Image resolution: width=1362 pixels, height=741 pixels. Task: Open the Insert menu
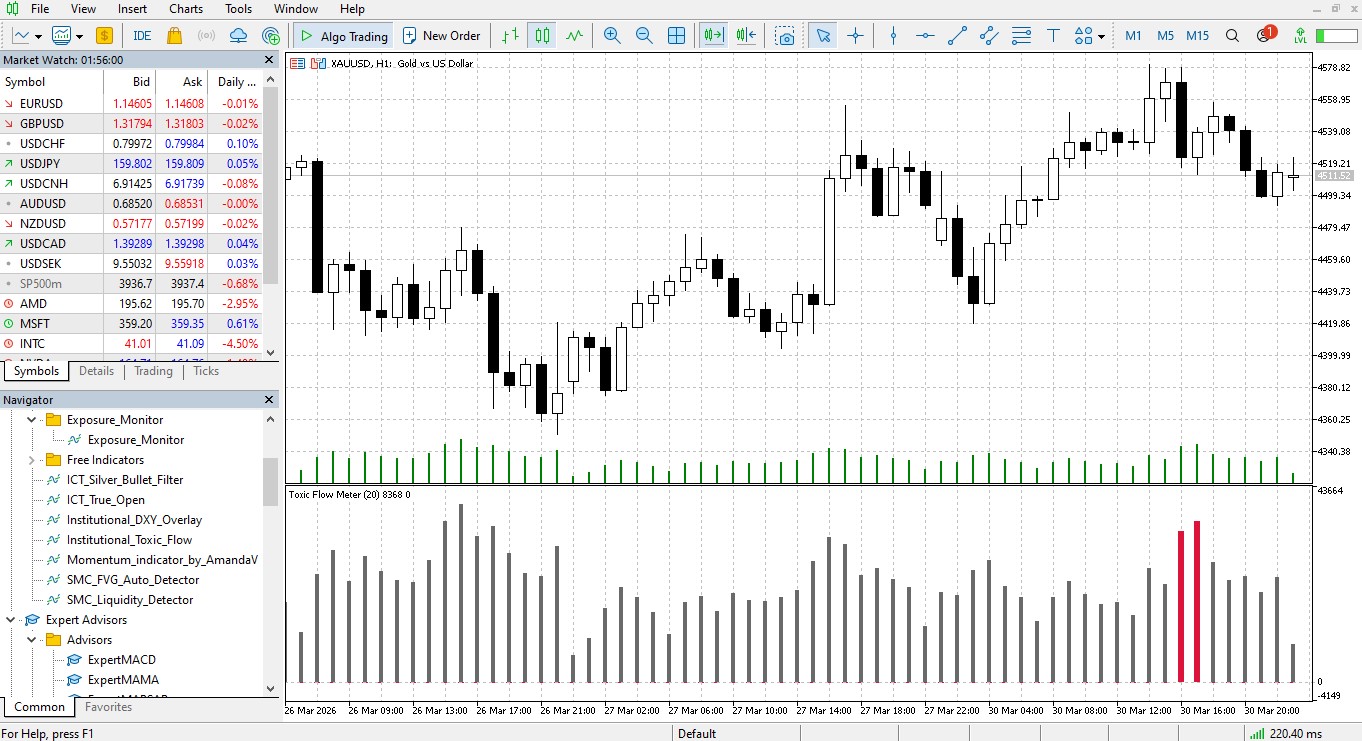click(x=132, y=9)
